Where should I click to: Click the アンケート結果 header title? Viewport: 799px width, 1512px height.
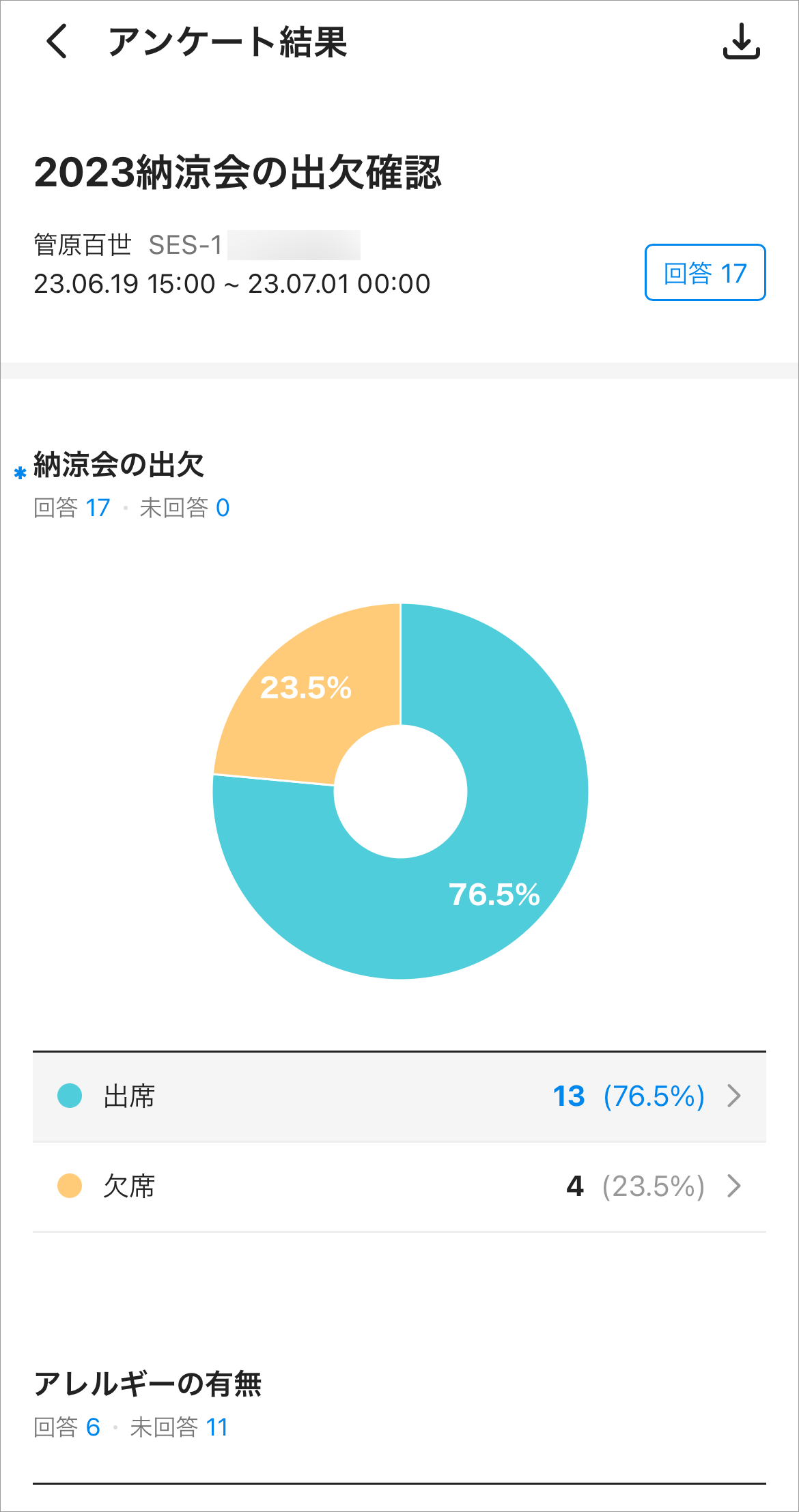coord(227,42)
